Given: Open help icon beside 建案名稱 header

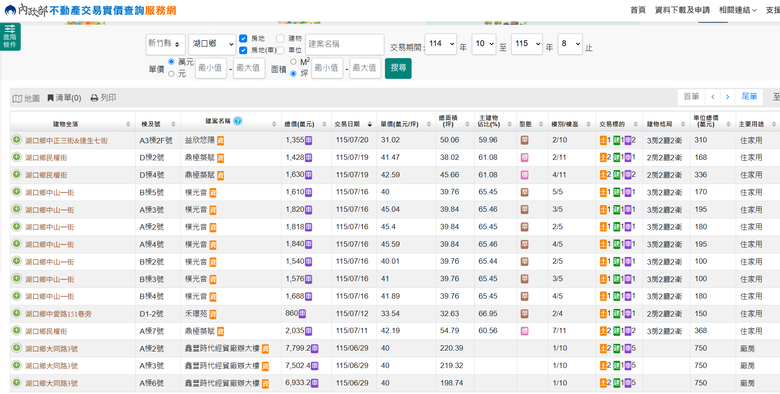Looking at the screenshot, I should [x=238, y=121].
